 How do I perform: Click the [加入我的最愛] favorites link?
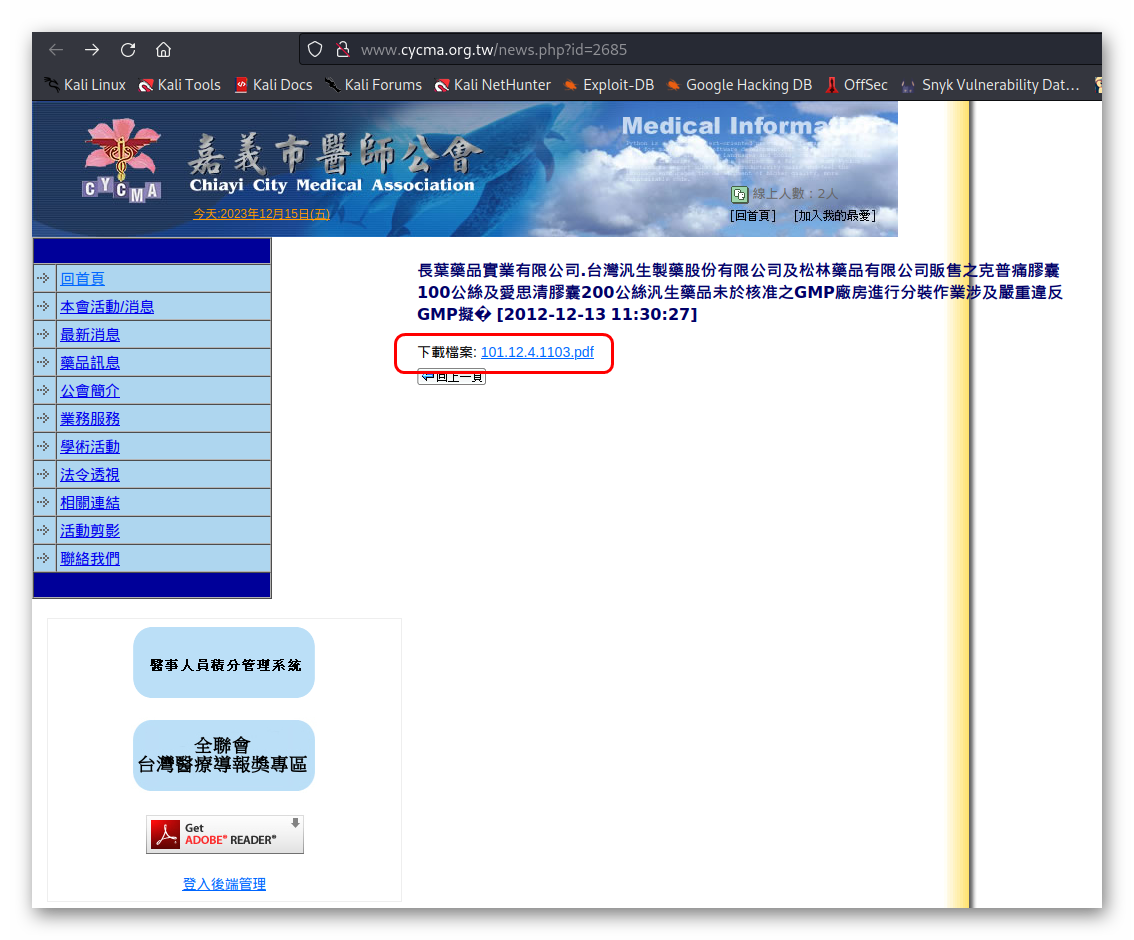click(x=835, y=215)
